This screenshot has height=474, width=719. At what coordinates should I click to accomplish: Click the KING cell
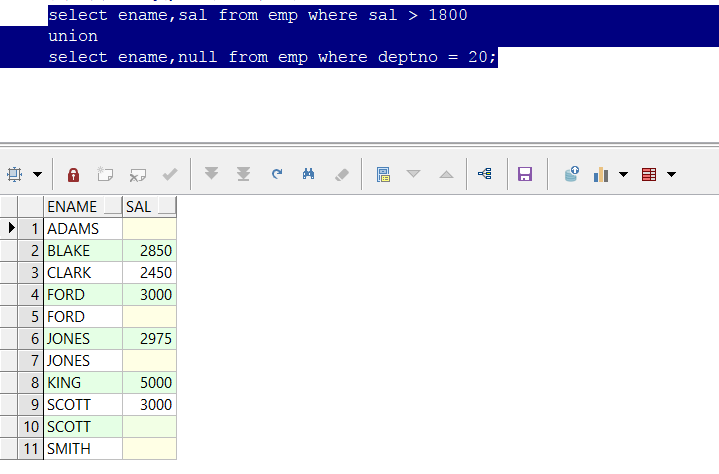click(x=83, y=382)
